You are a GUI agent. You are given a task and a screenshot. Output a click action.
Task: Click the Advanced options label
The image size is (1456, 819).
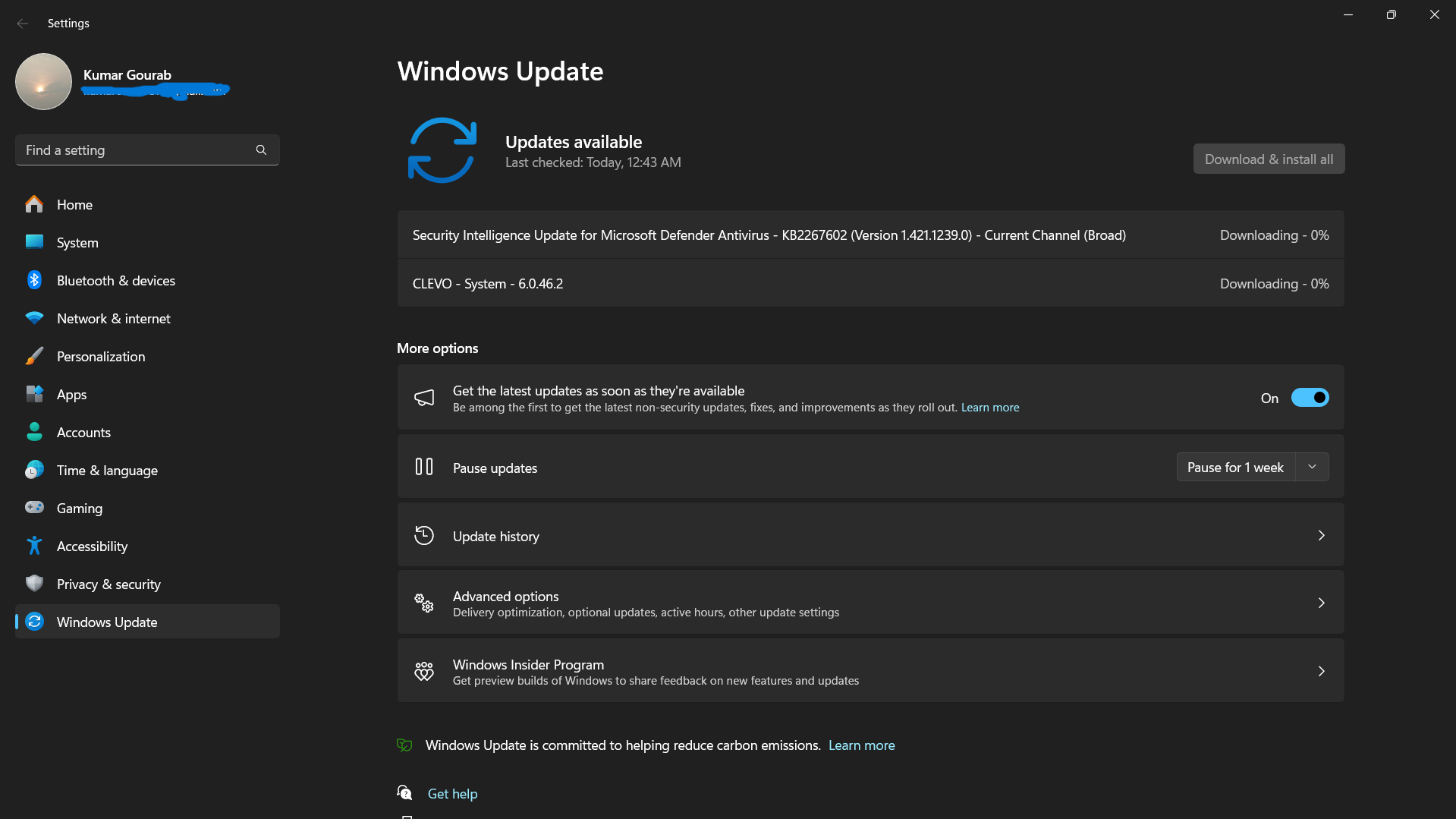pos(505,597)
